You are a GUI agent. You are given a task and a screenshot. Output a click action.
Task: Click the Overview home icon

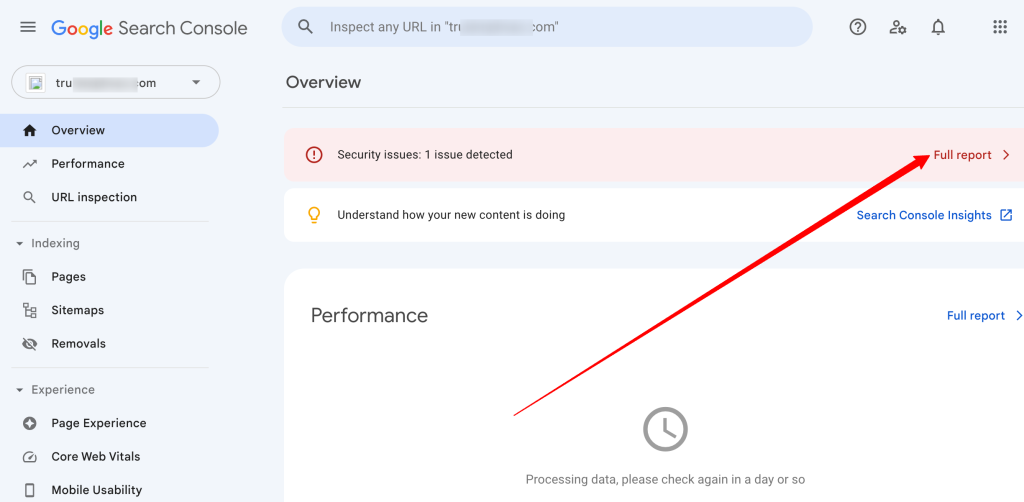click(x=29, y=130)
